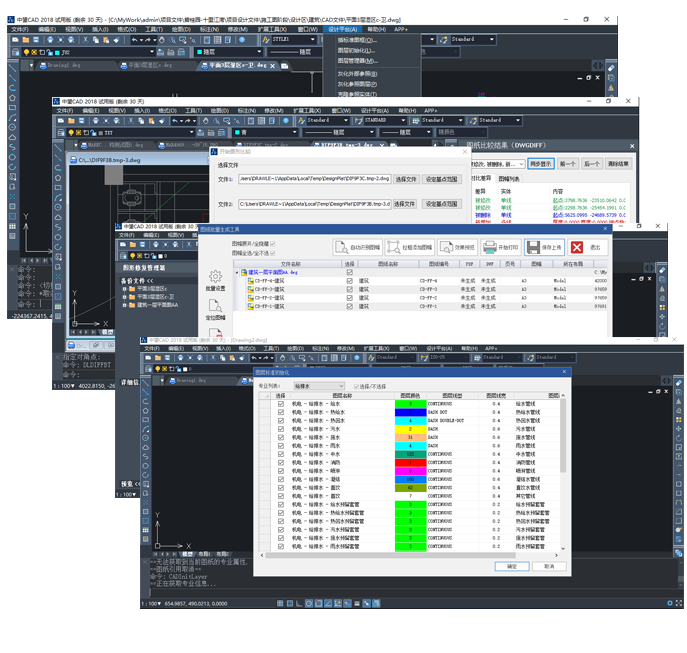Open the 设计平台(A) menu
The height and width of the screenshot is (653, 687).
click(341, 29)
